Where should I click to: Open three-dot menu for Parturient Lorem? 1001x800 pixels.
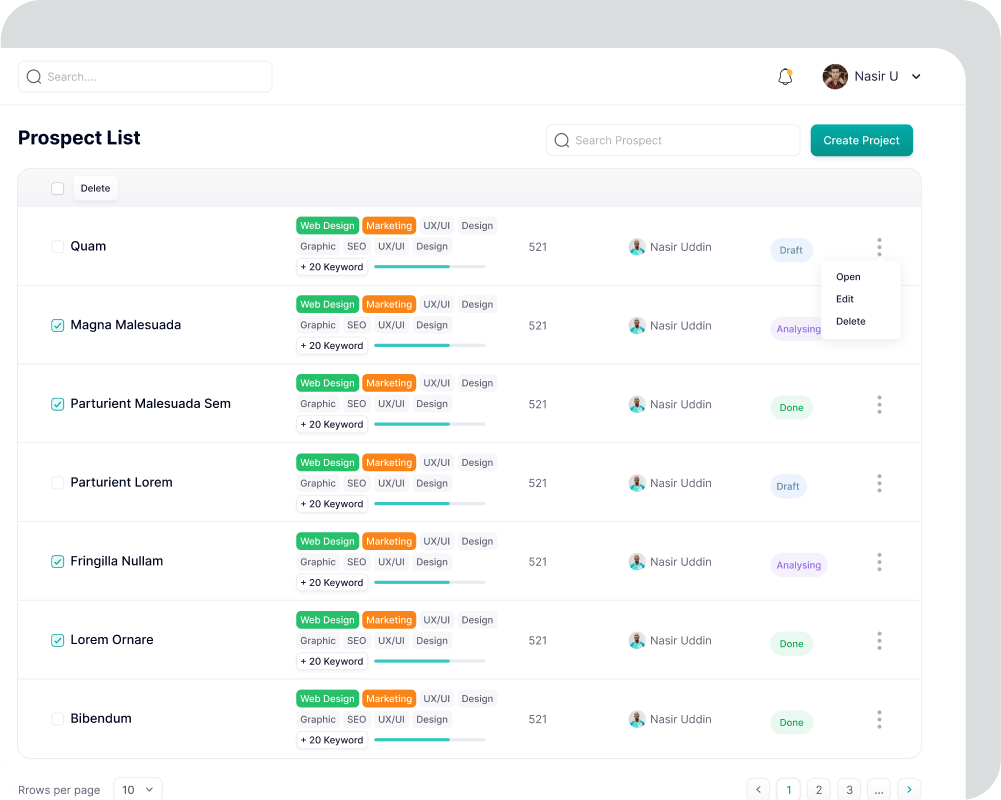pos(879,483)
